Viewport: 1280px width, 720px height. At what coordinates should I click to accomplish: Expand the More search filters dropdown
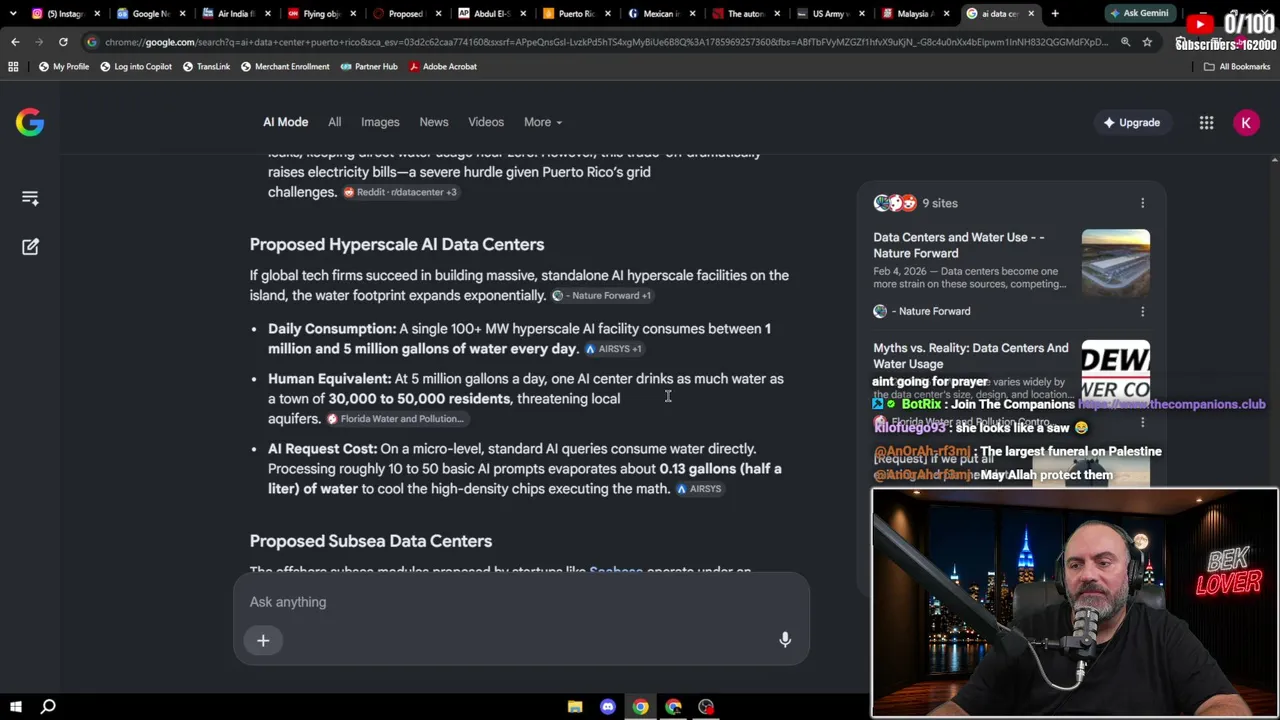543,122
